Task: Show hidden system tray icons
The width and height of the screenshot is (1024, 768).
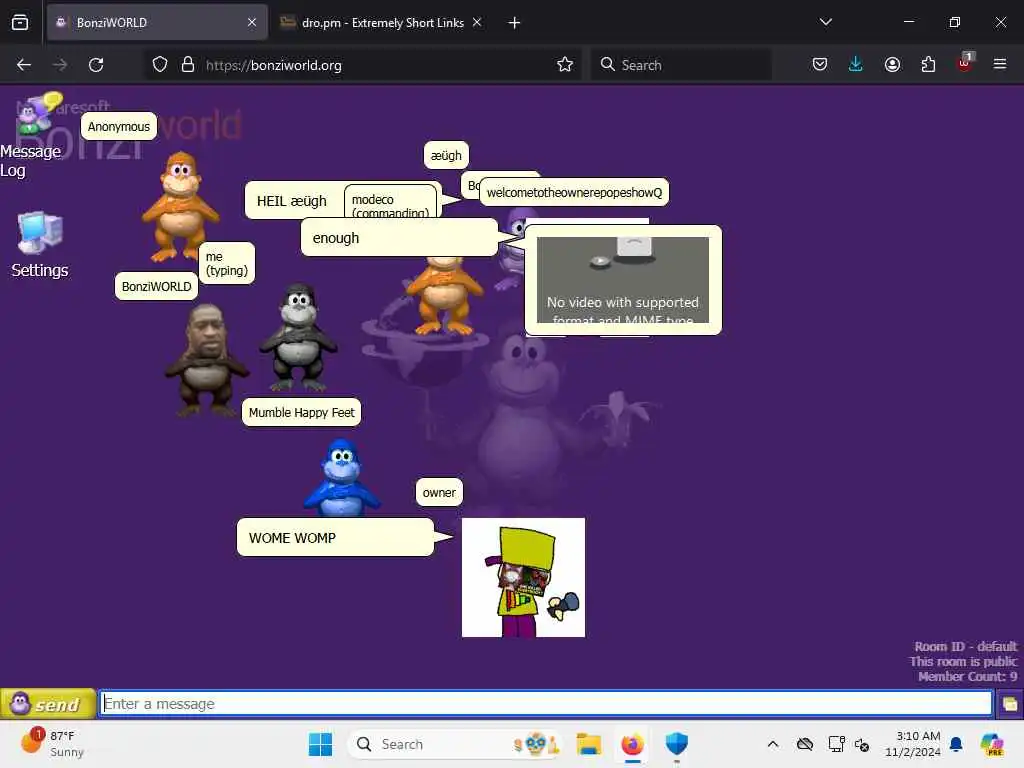Action: point(773,744)
